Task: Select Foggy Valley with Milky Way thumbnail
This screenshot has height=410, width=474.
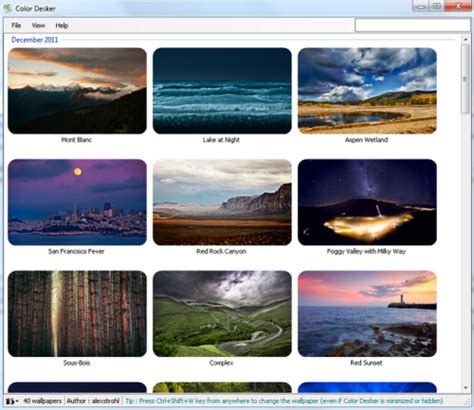Action: 367,202
